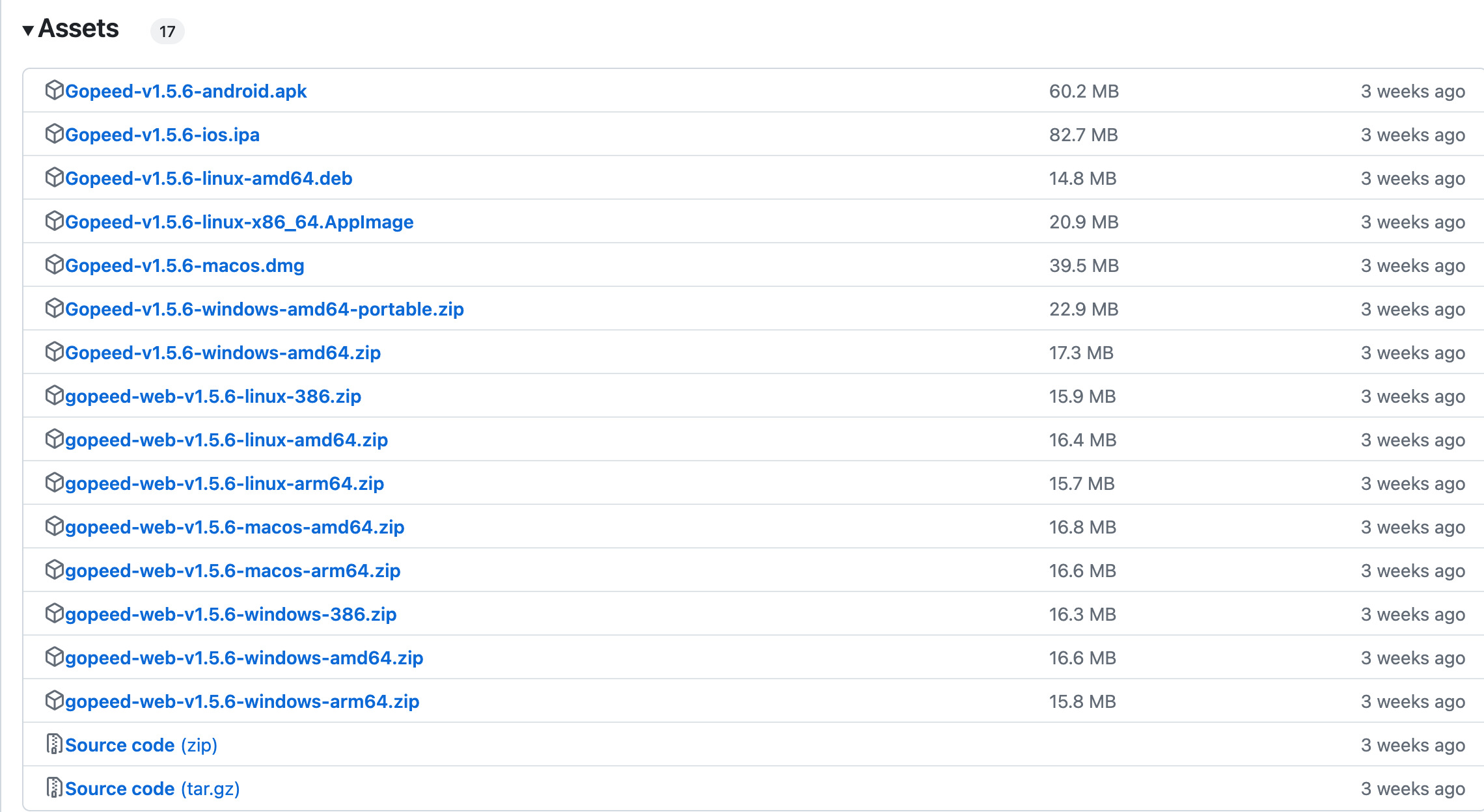Download gopeed-web-v1.5.6-macos-amd64.zip
Screen dimensions: 1484x812
click(234, 527)
